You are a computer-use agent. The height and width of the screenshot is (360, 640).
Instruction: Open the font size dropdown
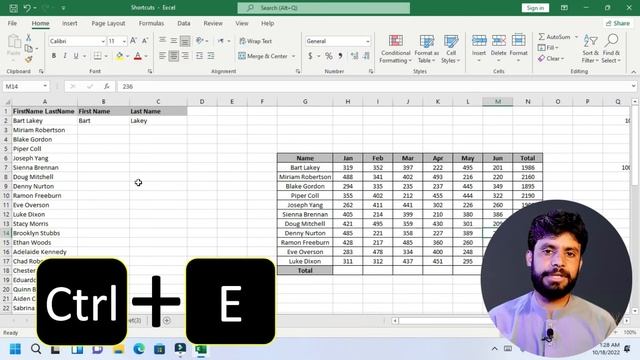coord(124,41)
